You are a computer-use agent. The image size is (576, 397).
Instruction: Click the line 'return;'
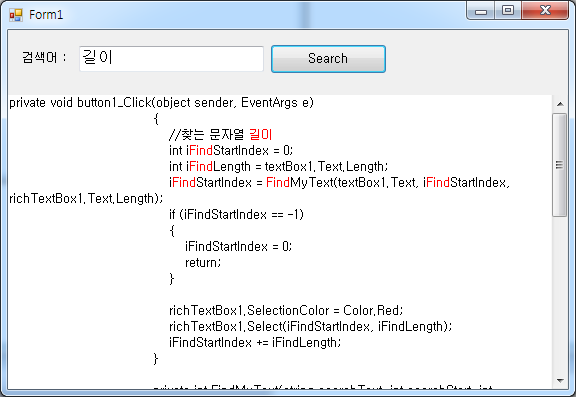coord(203,263)
